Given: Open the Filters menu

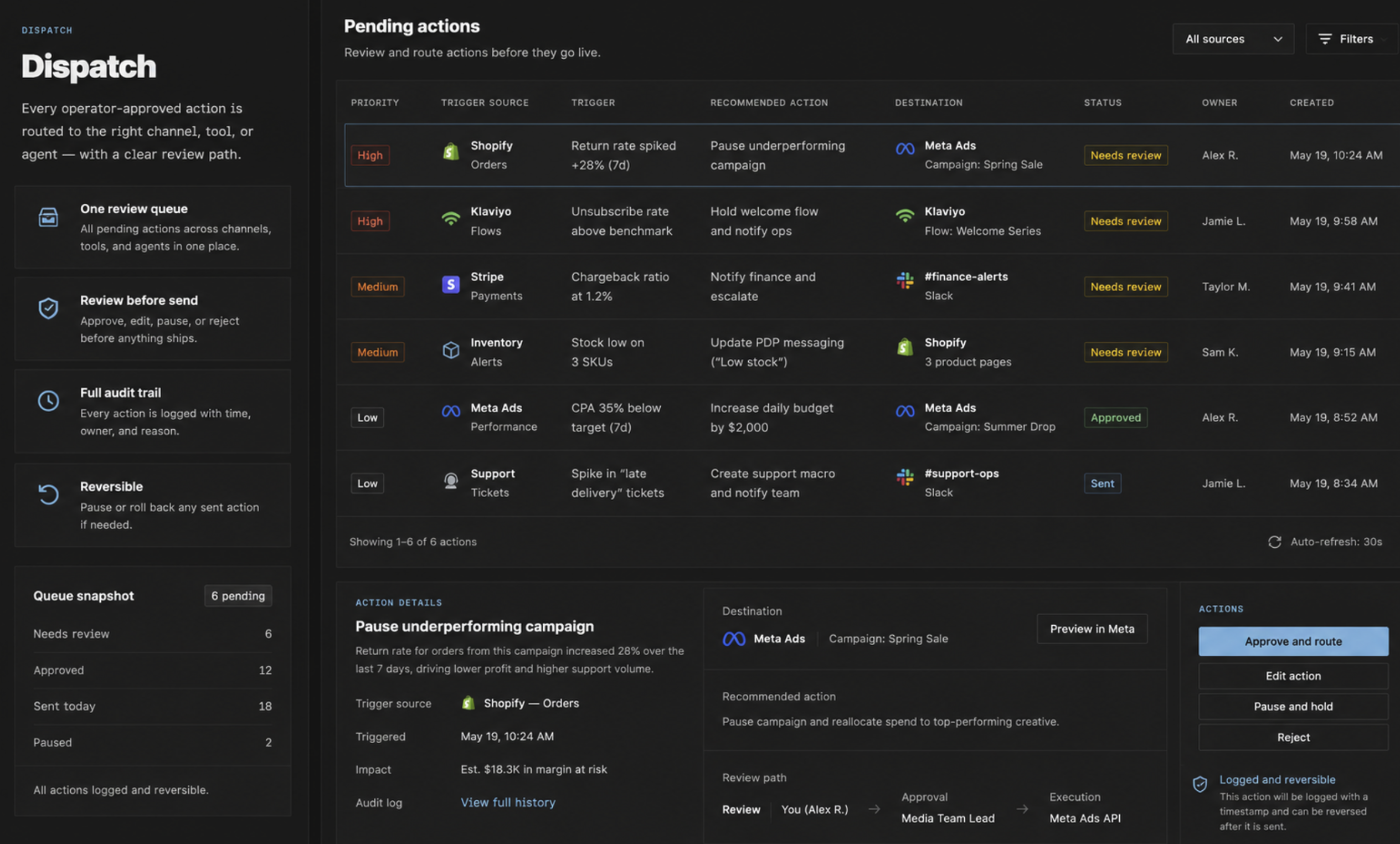Looking at the screenshot, I should 1352,39.
